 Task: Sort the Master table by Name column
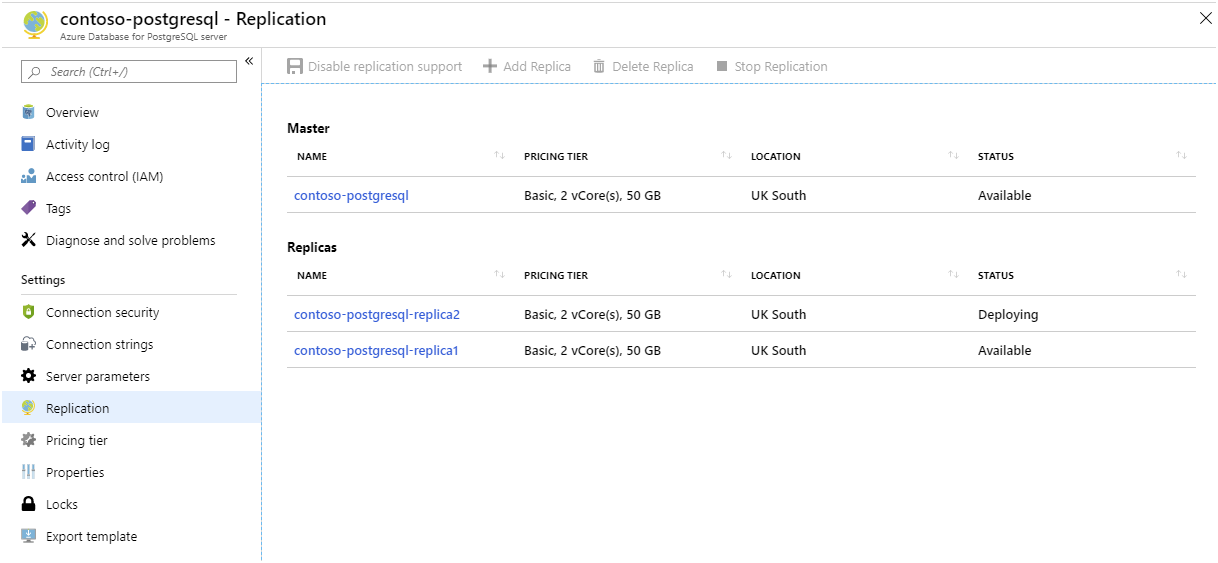click(499, 156)
